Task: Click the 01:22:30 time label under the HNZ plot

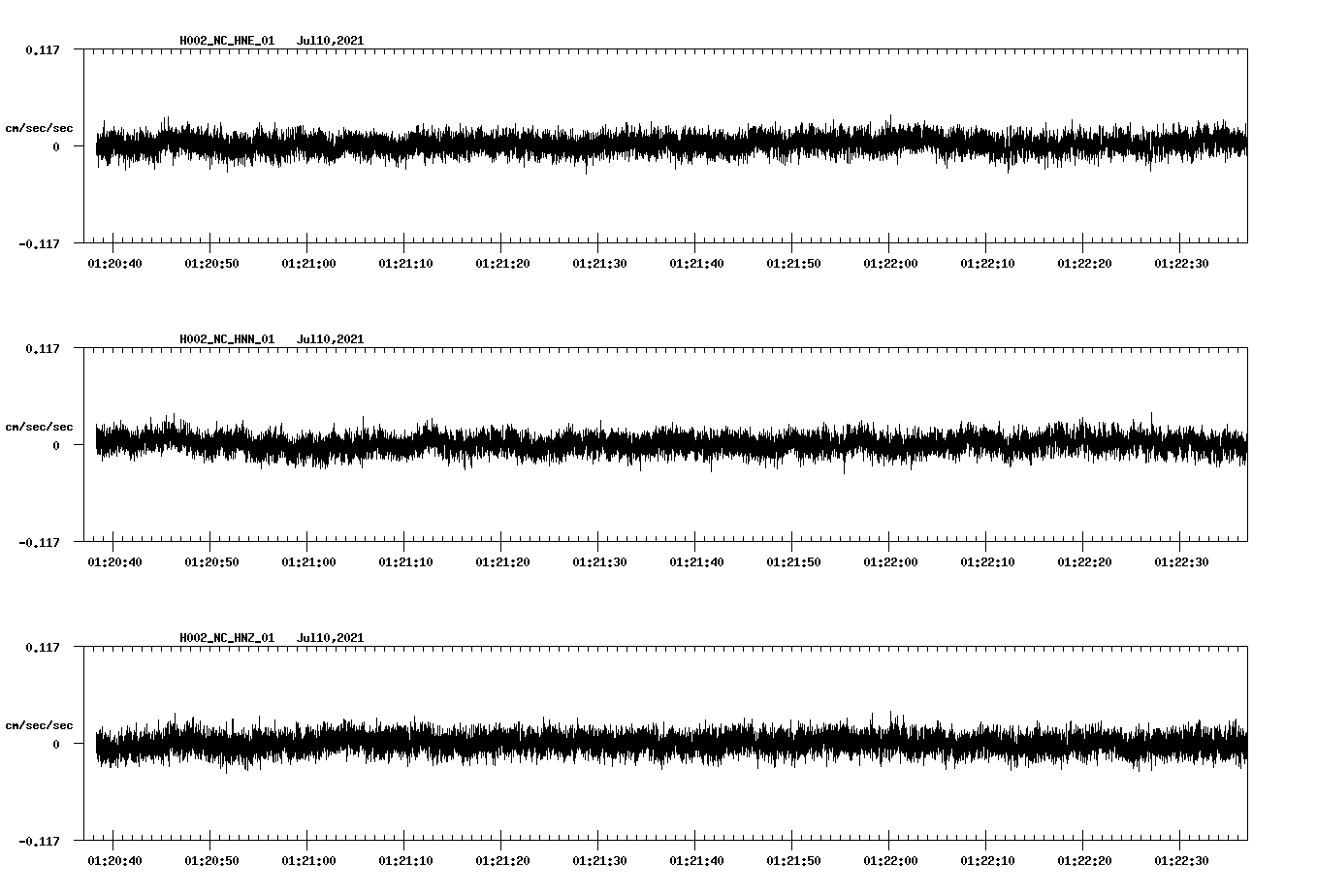Action: [x=1181, y=861]
